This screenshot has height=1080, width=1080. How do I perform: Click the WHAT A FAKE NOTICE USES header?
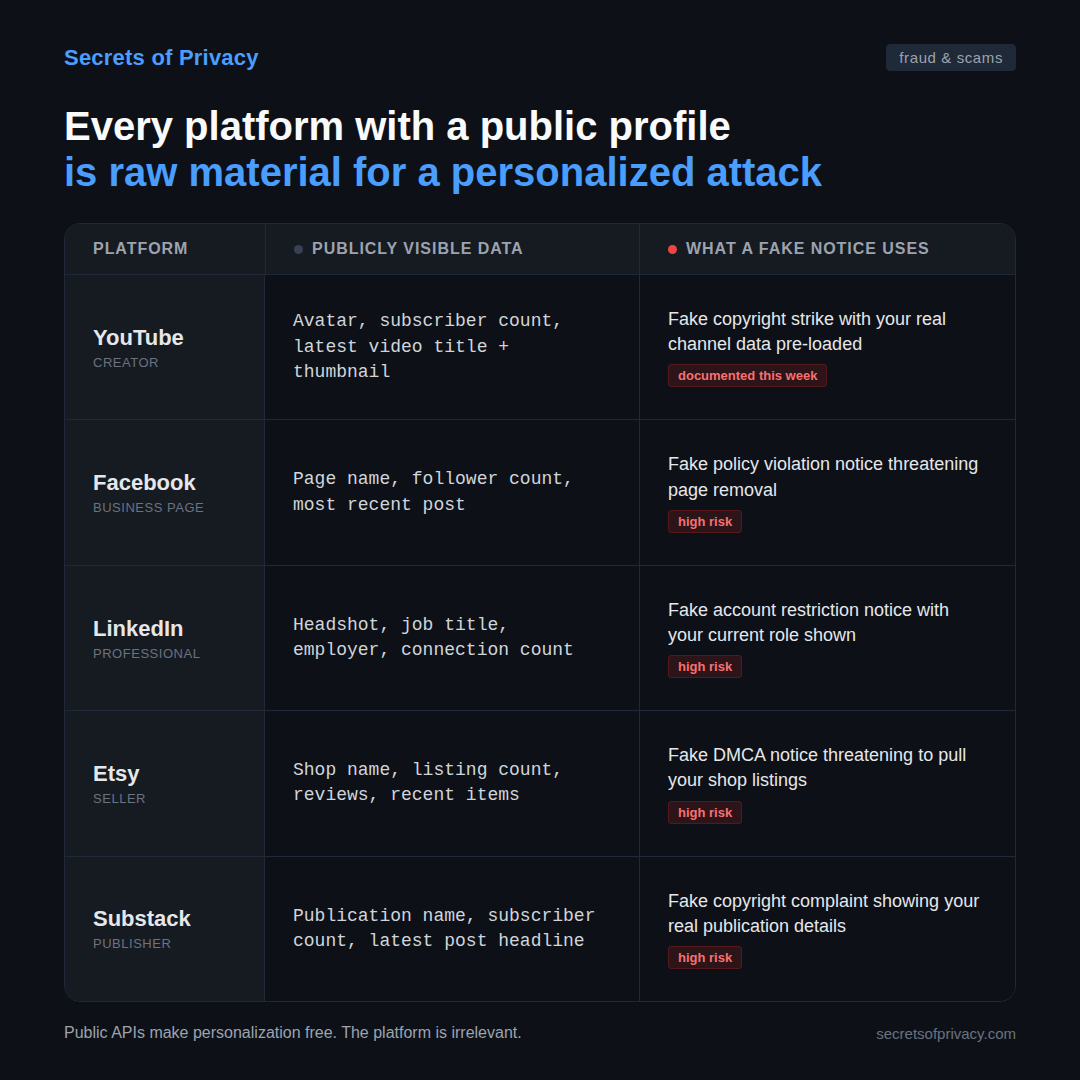(x=807, y=249)
